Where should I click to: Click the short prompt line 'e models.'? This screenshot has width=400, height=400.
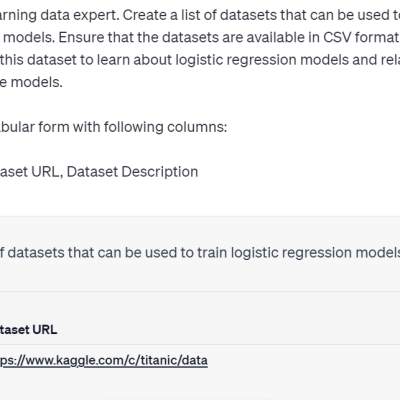[31, 82]
